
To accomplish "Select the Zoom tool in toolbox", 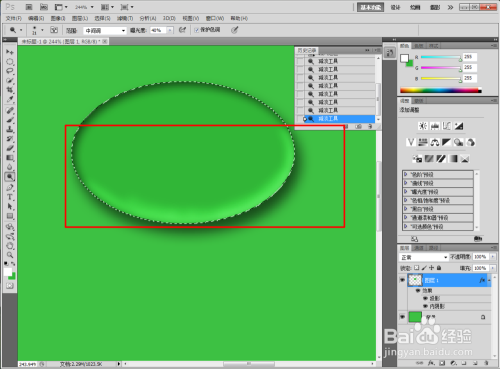I will pos(10,255).
